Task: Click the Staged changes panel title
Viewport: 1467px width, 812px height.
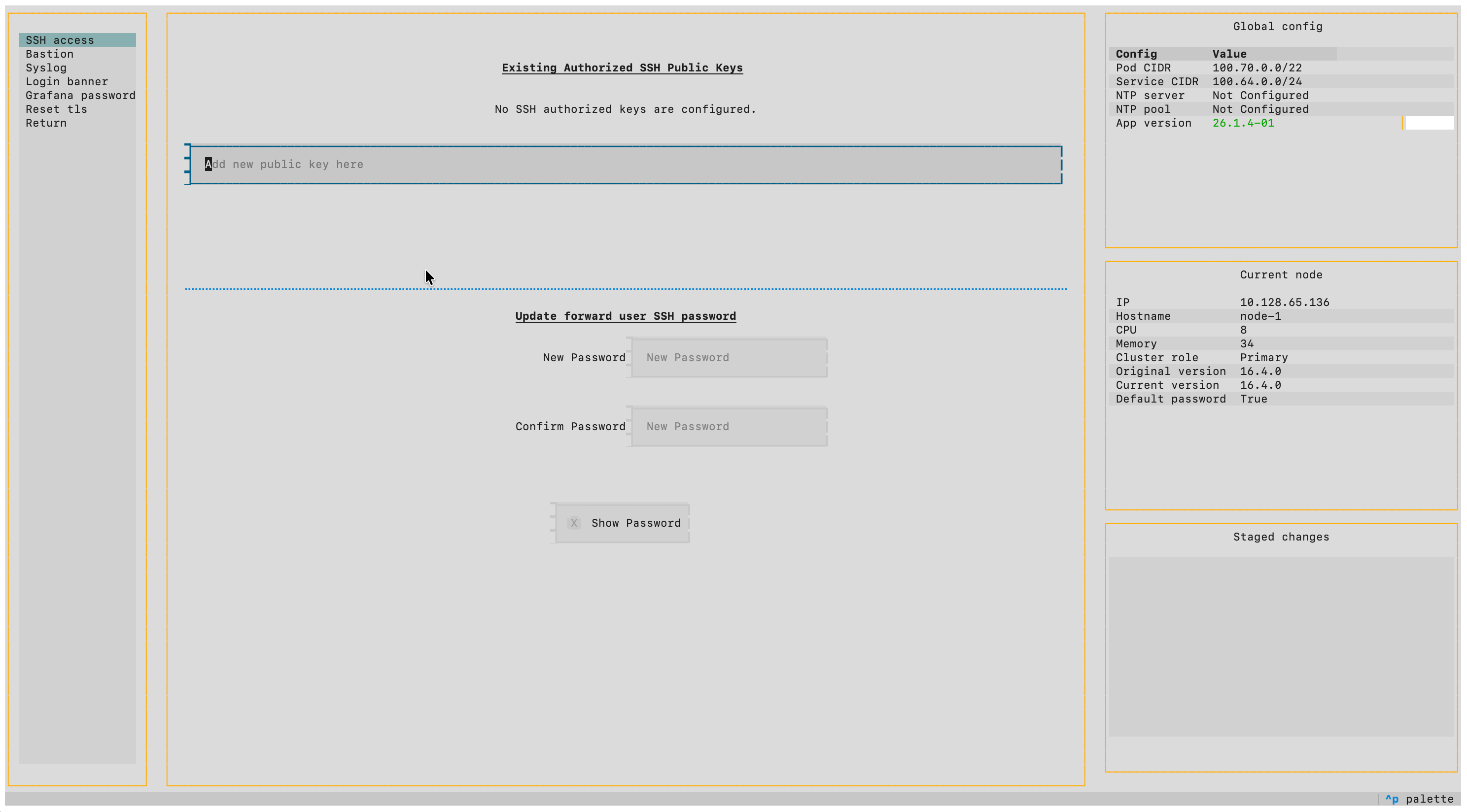Action: pyautogui.click(x=1281, y=537)
